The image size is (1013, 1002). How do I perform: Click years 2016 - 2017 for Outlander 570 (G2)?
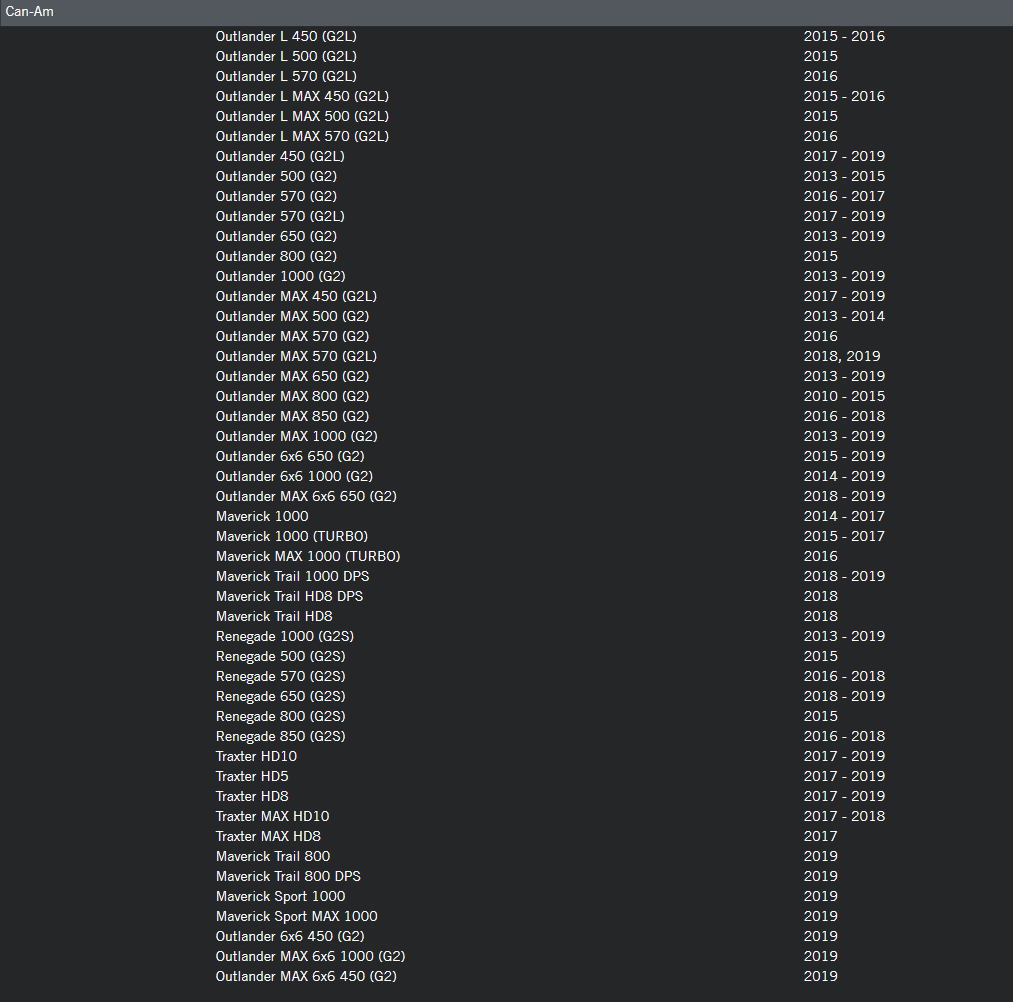pyautogui.click(x=844, y=196)
